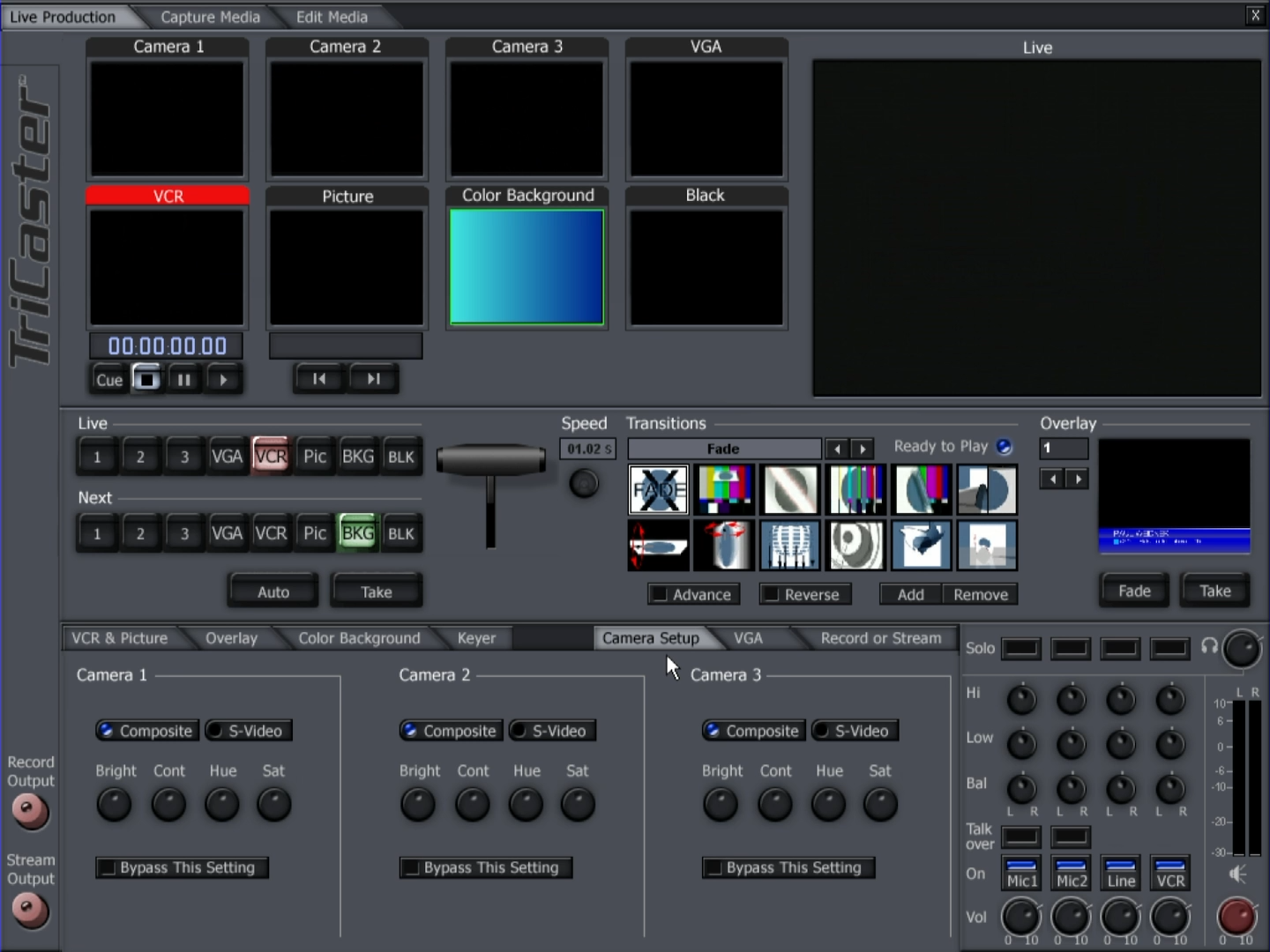Click the Speed value field

coord(588,449)
